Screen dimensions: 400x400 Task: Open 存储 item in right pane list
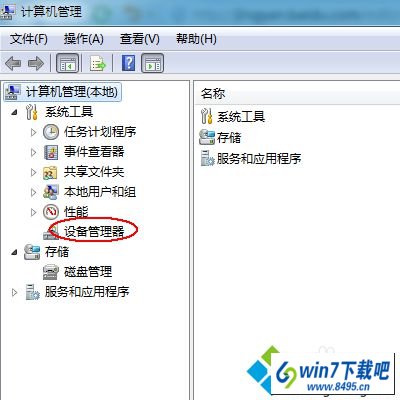pyautogui.click(x=229, y=138)
